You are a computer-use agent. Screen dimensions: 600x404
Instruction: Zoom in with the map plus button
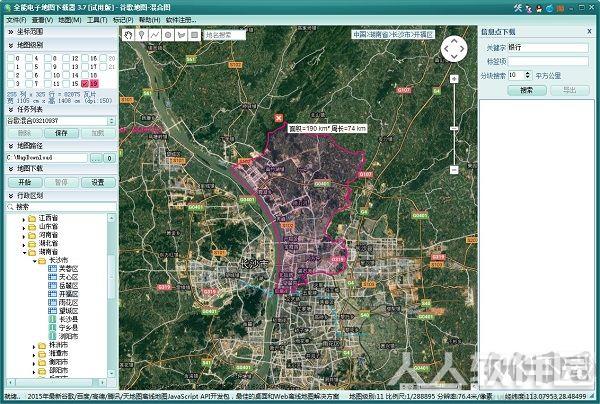(454, 79)
